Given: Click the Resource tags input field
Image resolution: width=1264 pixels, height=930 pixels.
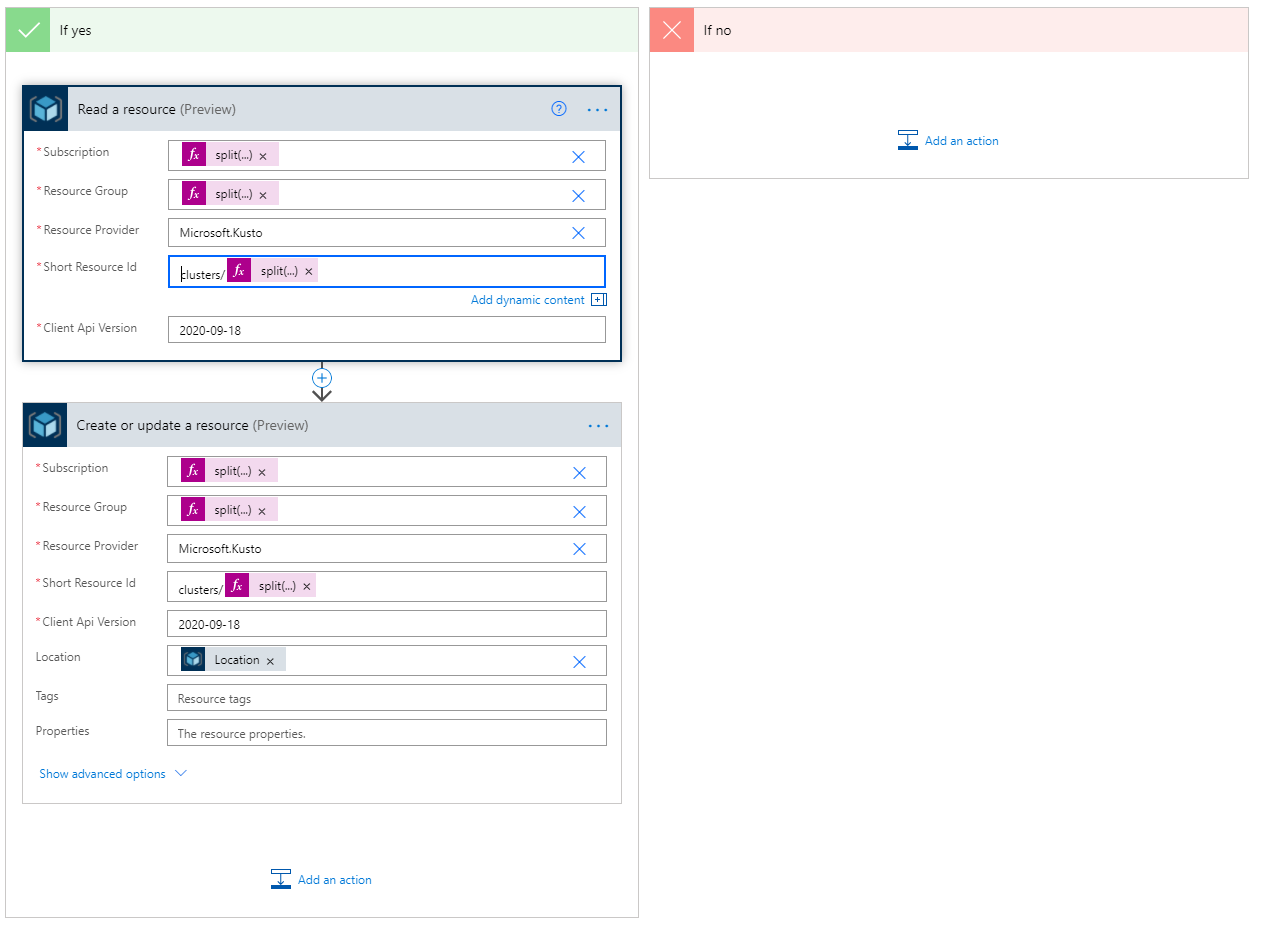Looking at the screenshot, I should (386, 697).
